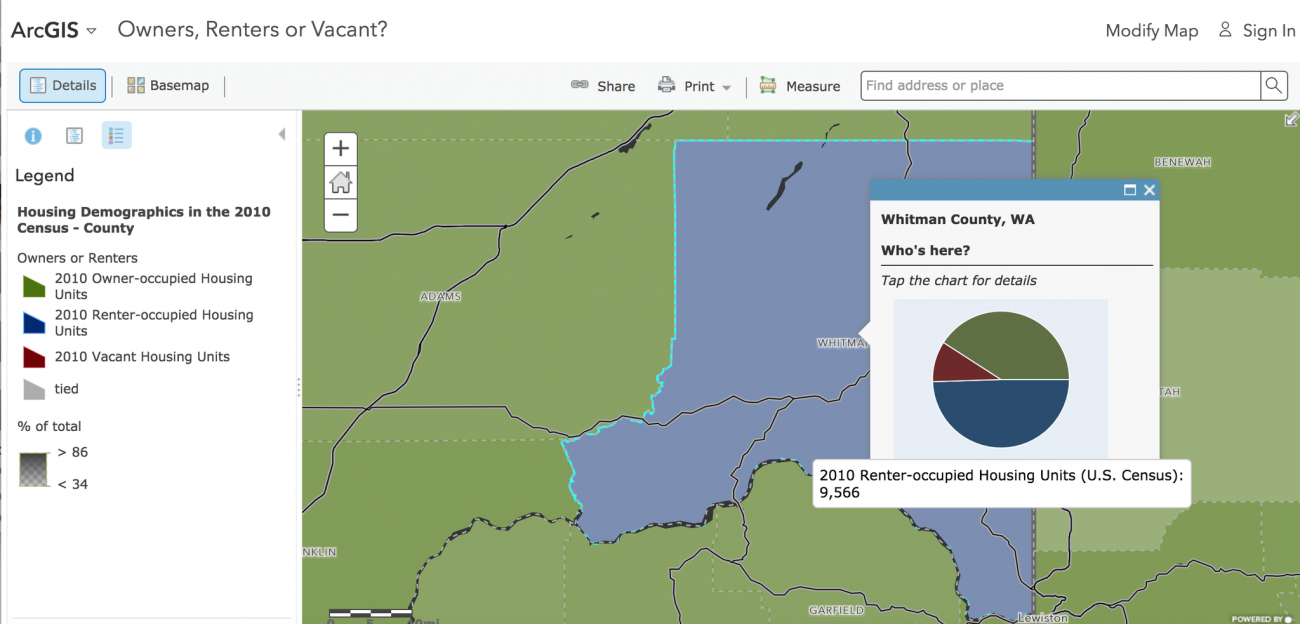This screenshot has height=624, width=1300.
Task: Open the Basemap gallery
Action: [x=168, y=86]
